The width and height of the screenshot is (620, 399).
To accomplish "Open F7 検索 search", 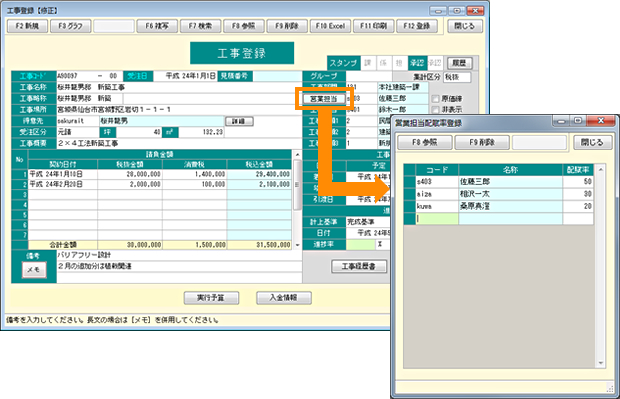I will (x=200, y=26).
